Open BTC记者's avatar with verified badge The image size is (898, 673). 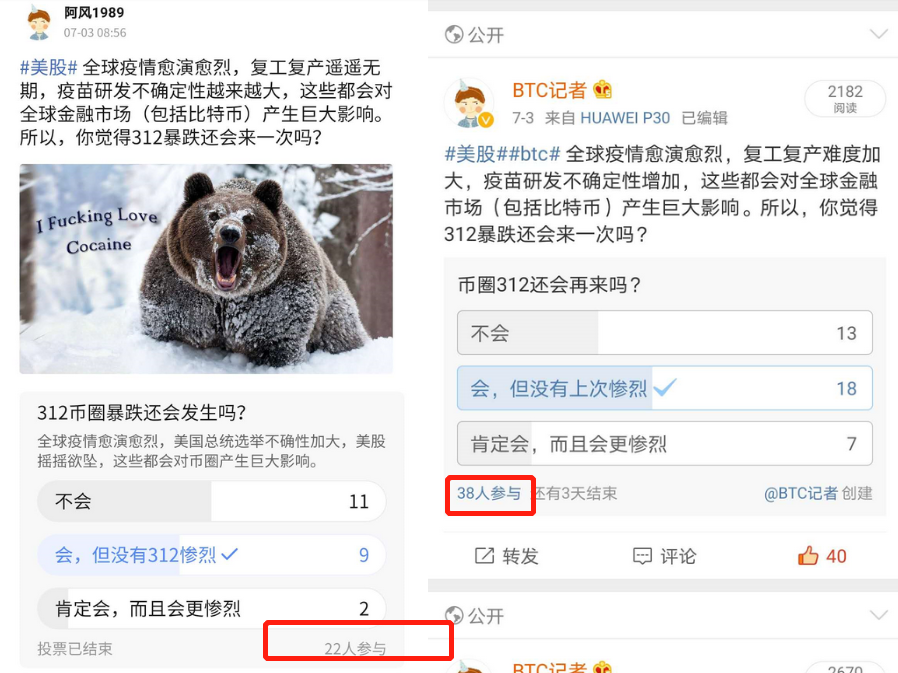click(x=470, y=103)
